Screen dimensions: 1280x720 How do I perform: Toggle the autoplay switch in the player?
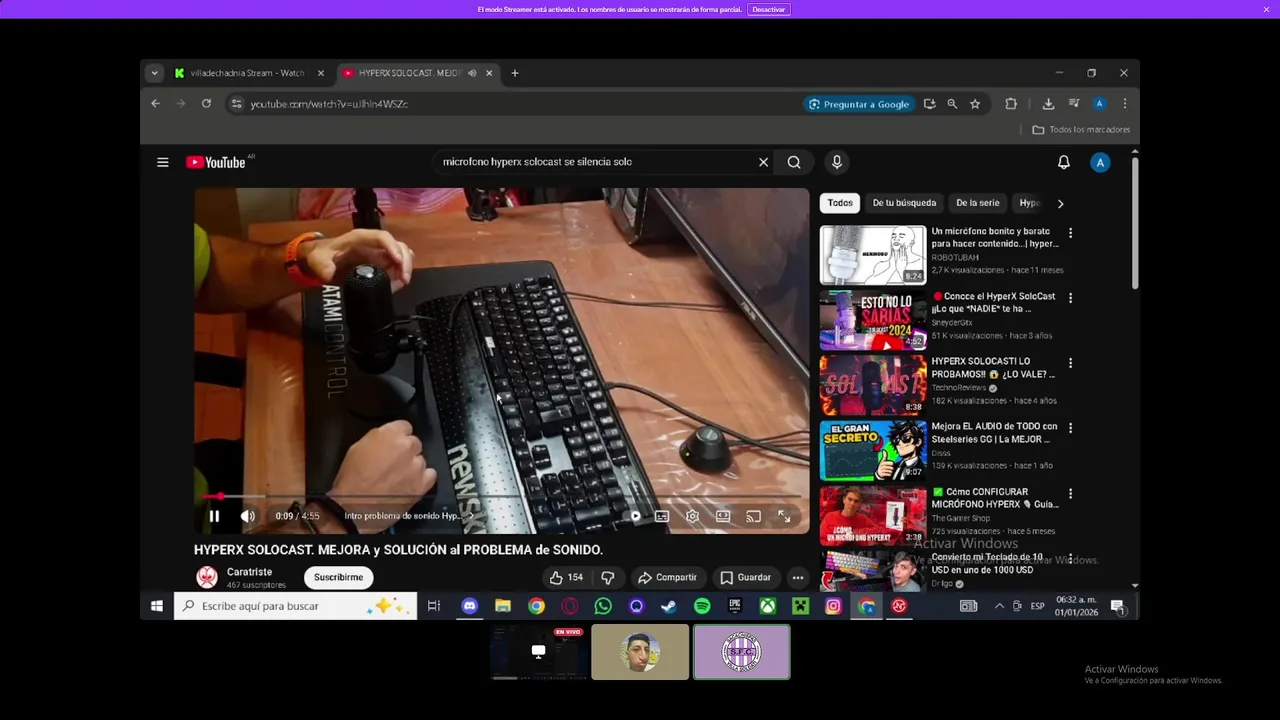coord(634,516)
